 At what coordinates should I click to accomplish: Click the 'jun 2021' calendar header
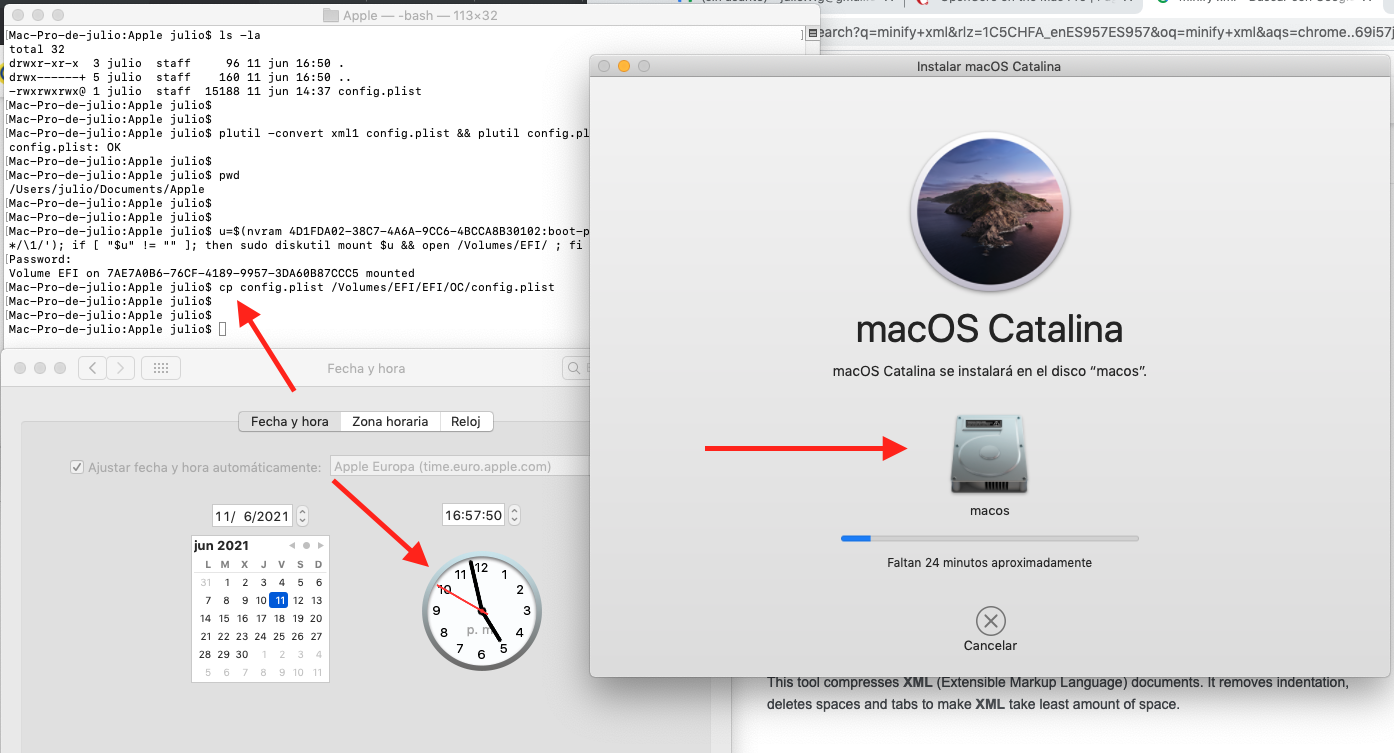click(x=221, y=545)
